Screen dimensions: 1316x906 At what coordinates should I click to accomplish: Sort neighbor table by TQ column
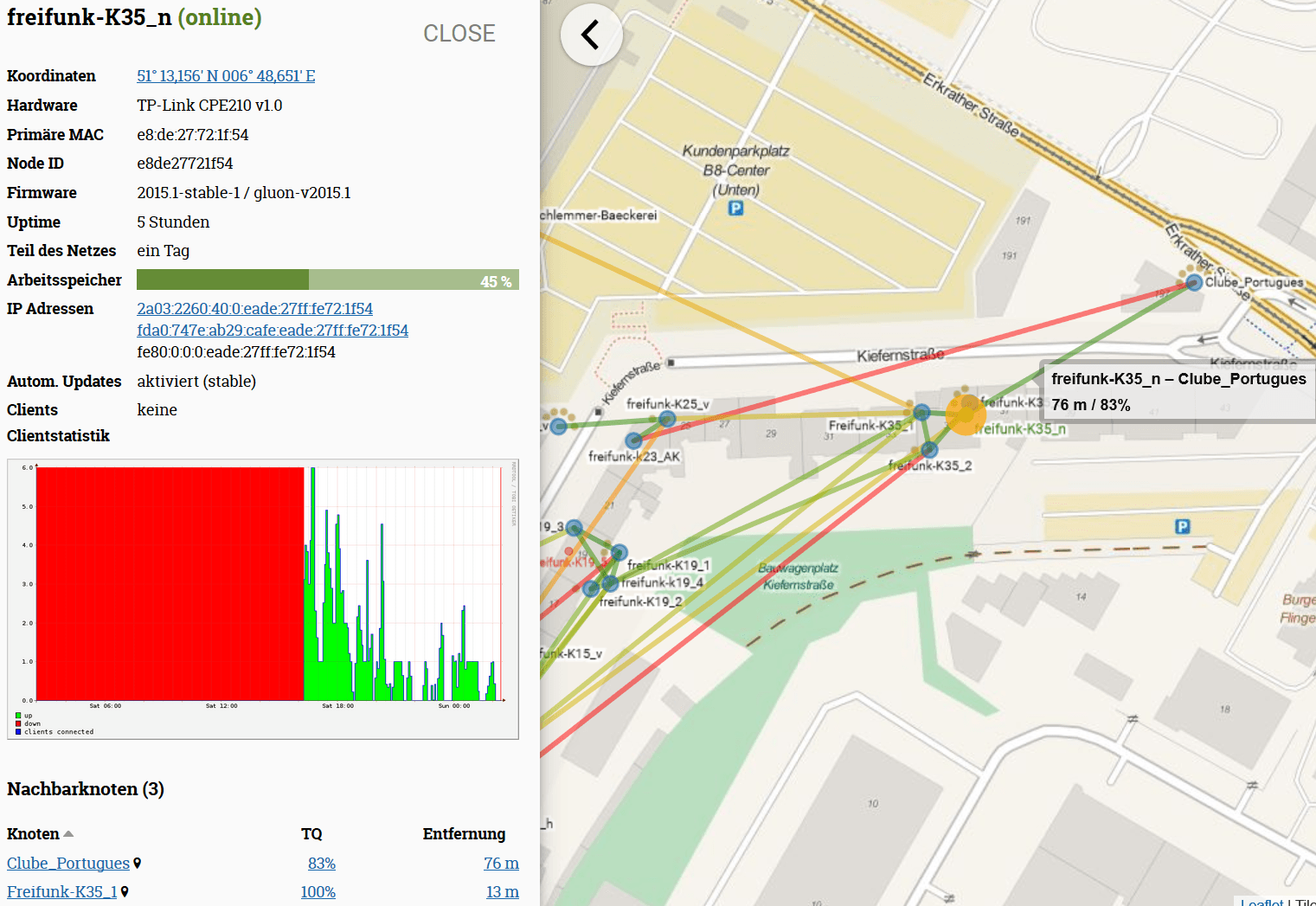(311, 834)
